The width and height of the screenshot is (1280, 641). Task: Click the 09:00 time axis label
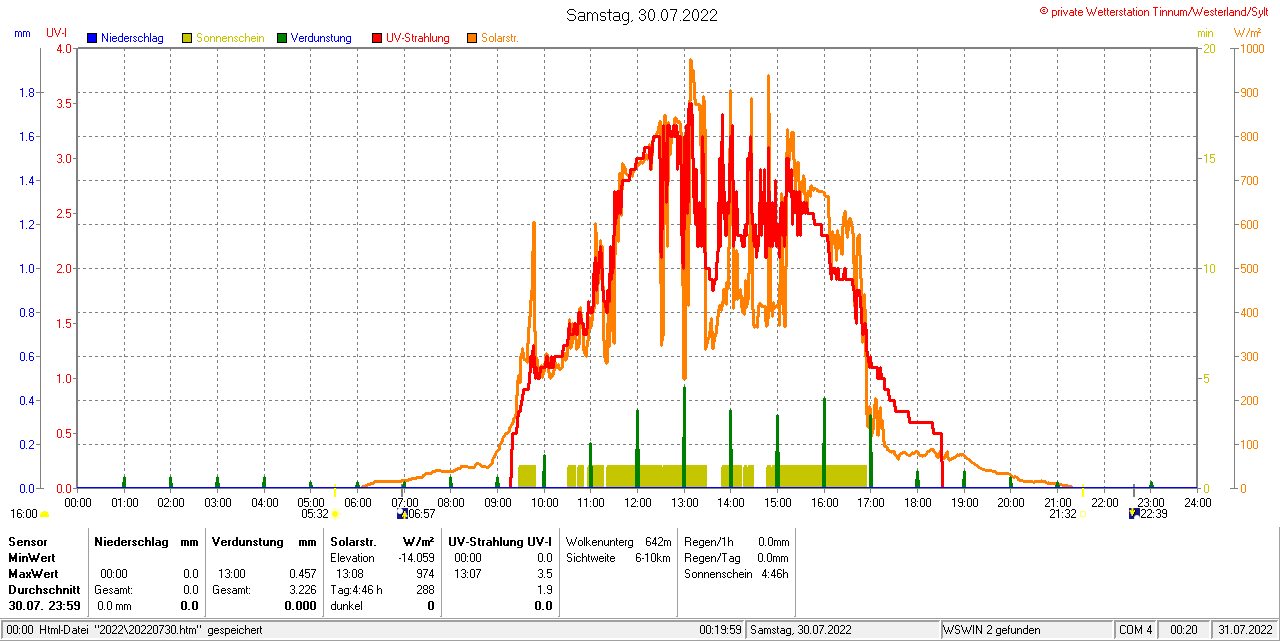click(498, 502)
